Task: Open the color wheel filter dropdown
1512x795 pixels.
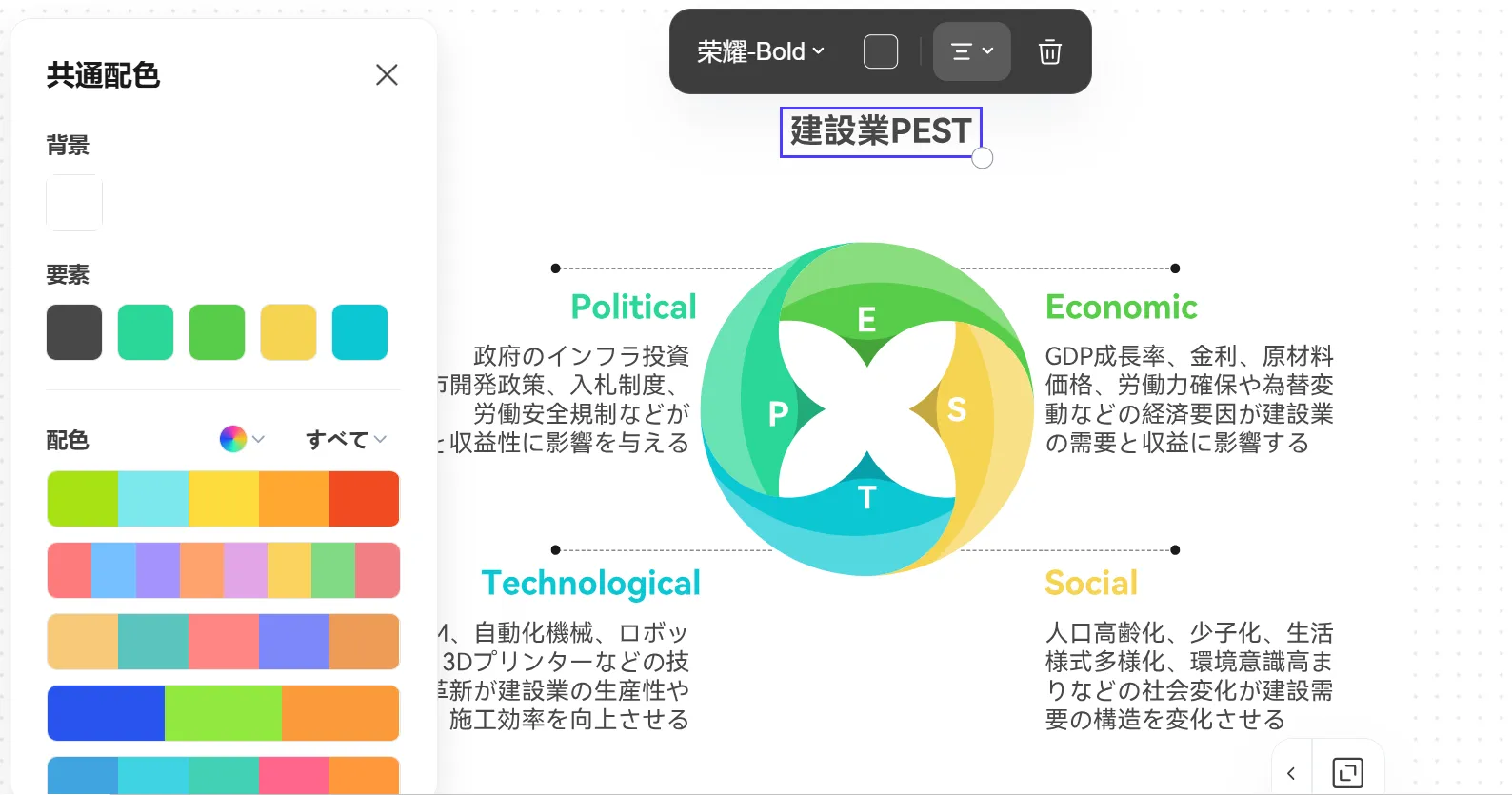Action: [x=242, y=439]
